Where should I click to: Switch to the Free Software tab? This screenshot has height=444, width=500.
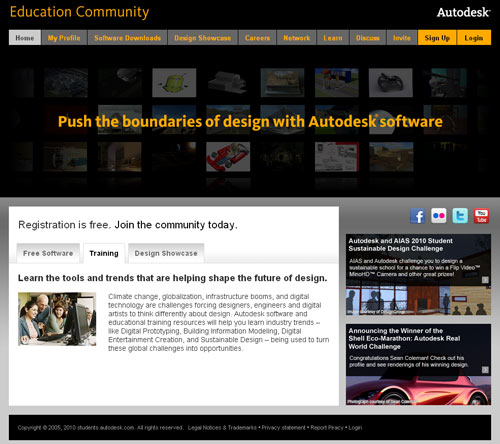(x=48, y=253)
